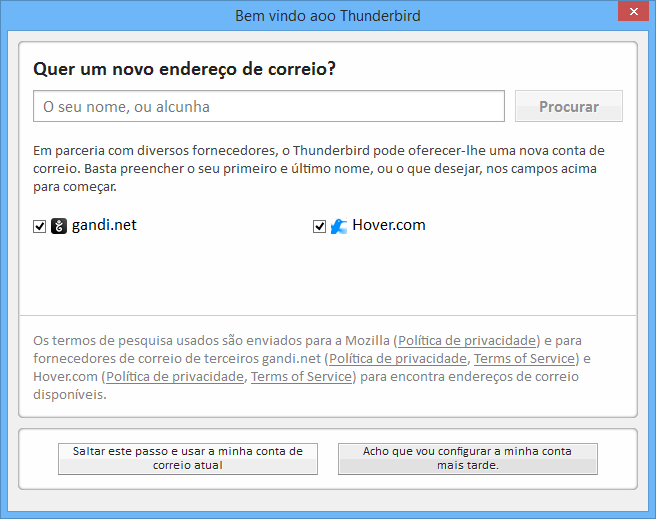
Task: Open Hover.com's Terms of Service link
Action: tap(301, 376)
